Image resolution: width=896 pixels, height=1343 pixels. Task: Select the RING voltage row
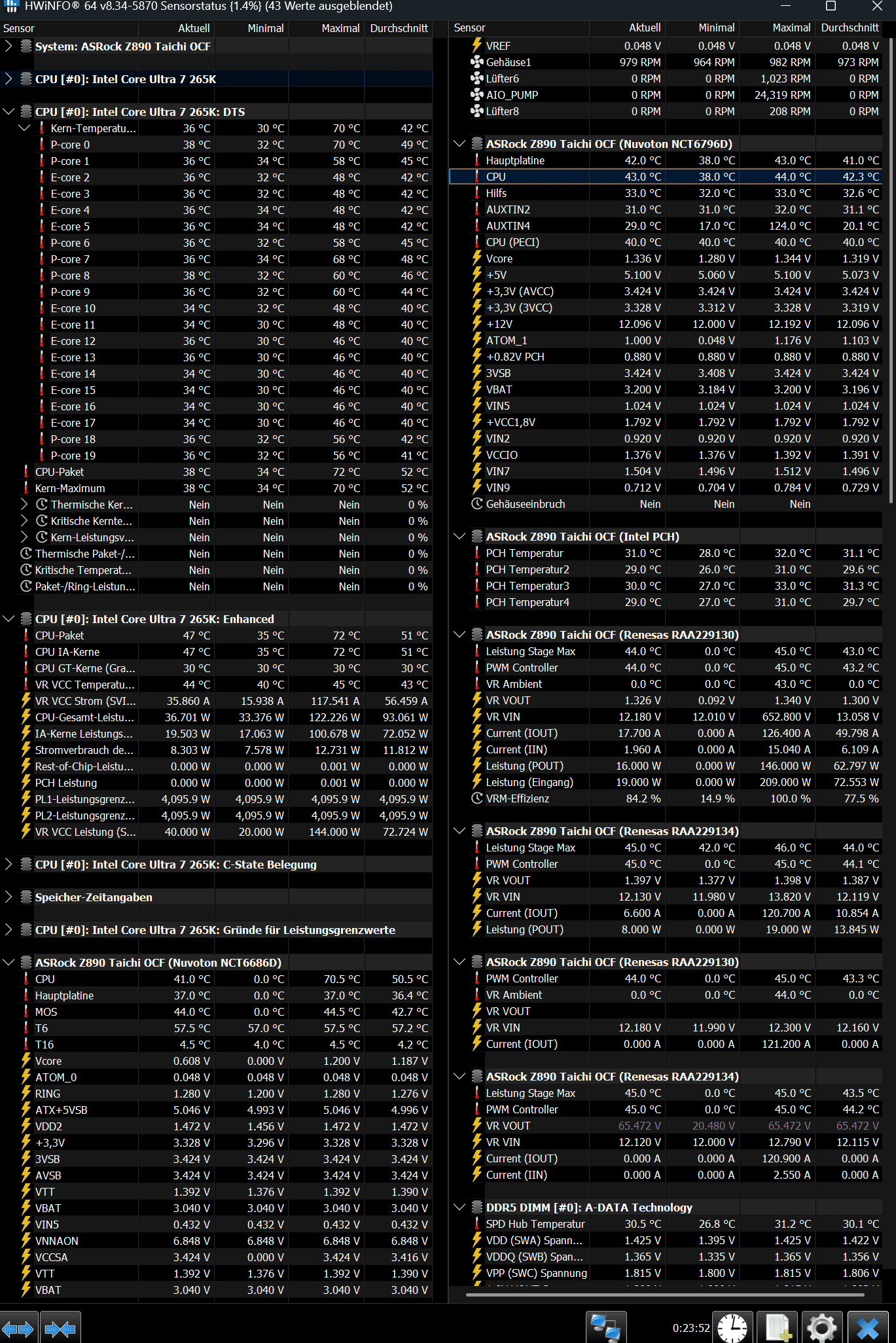pyautogui.click(x=216, y=1094)
